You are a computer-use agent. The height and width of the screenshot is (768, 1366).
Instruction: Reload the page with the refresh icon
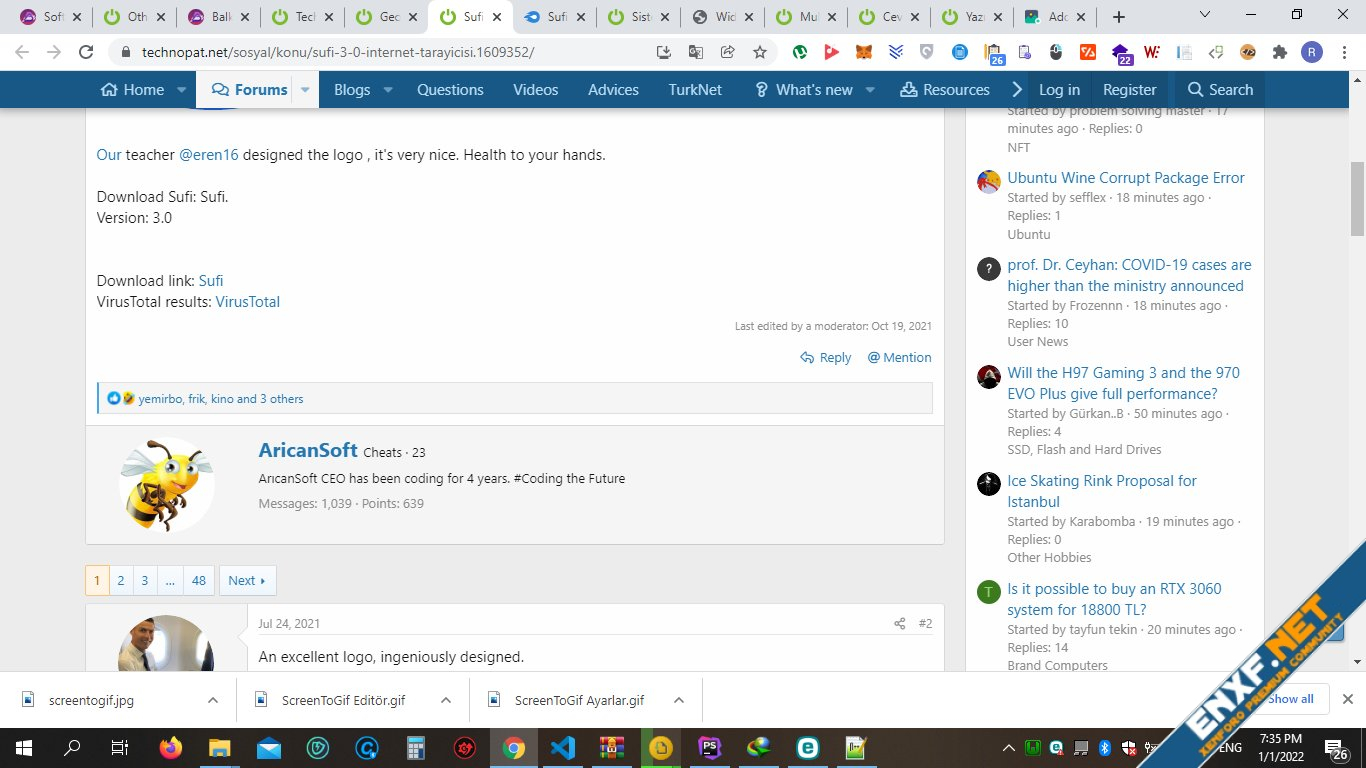[x=86, y=52]
